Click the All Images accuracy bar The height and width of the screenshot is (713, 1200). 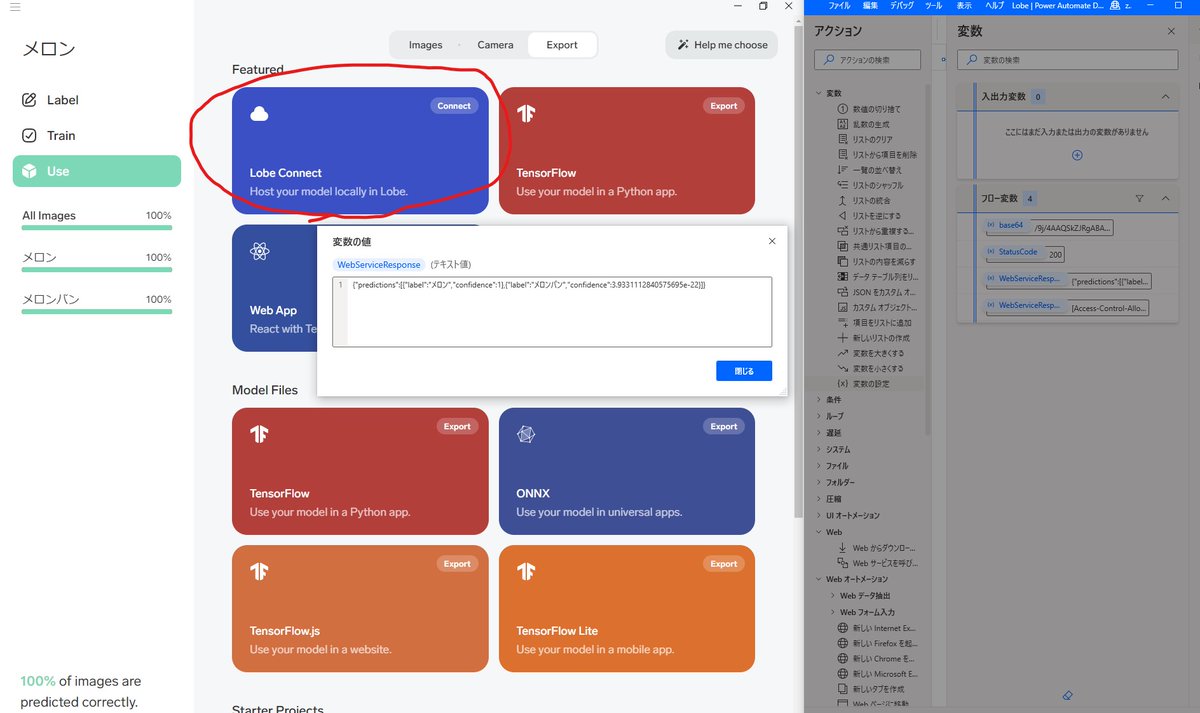point(97,228)
